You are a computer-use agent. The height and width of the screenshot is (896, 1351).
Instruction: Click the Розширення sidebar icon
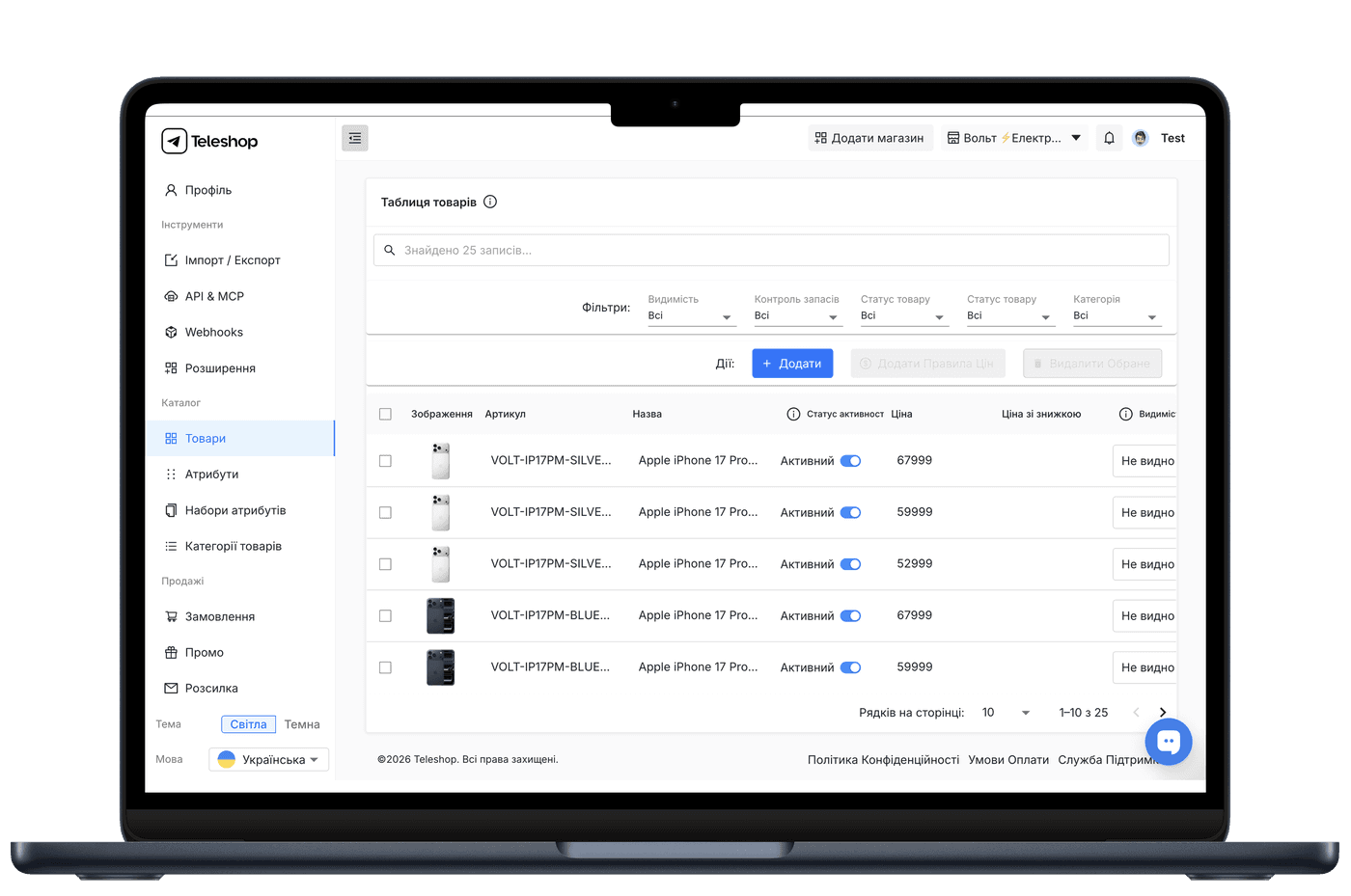coord(171,368)
